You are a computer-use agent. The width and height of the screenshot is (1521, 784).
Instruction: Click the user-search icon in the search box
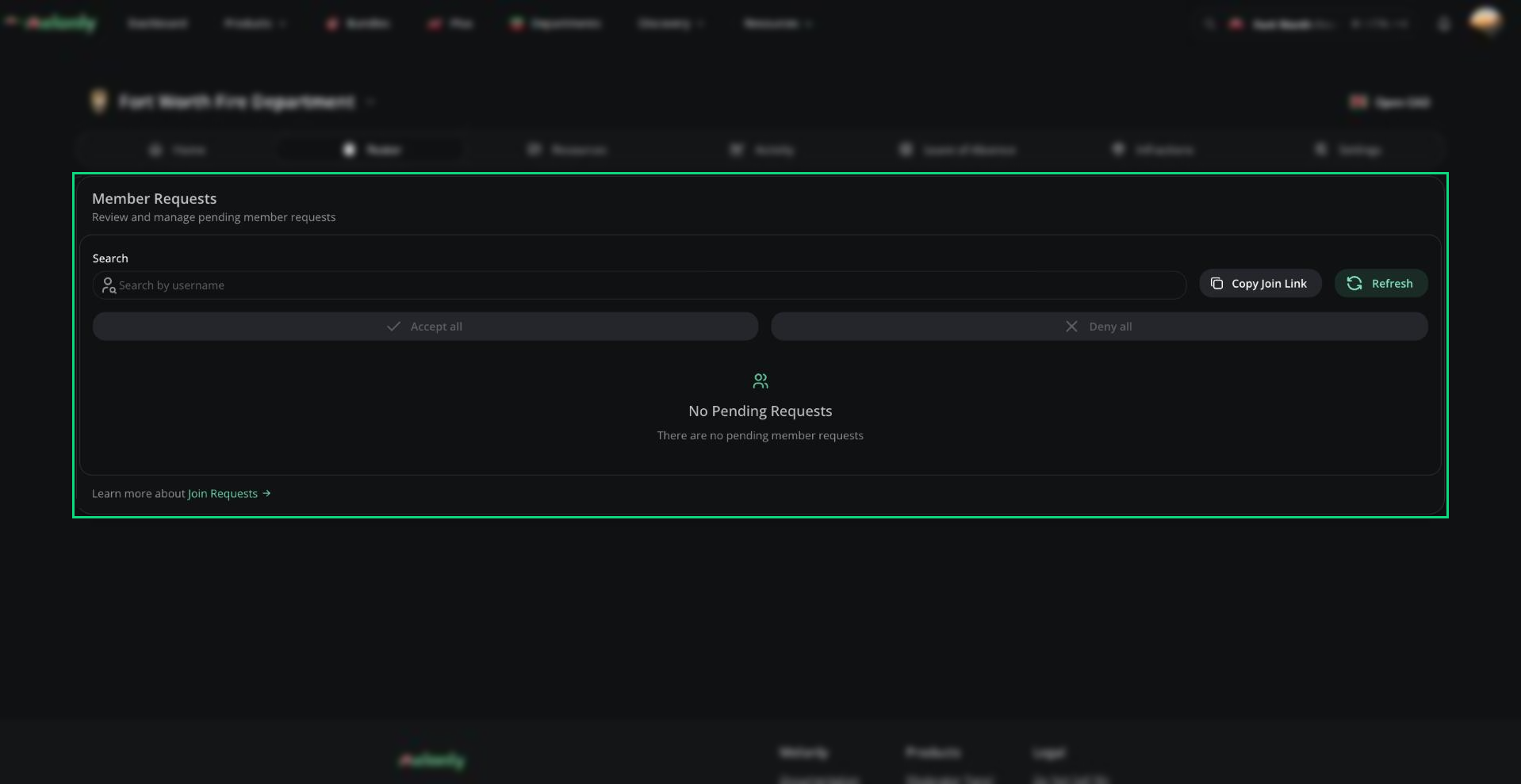[x=109, y=285]
